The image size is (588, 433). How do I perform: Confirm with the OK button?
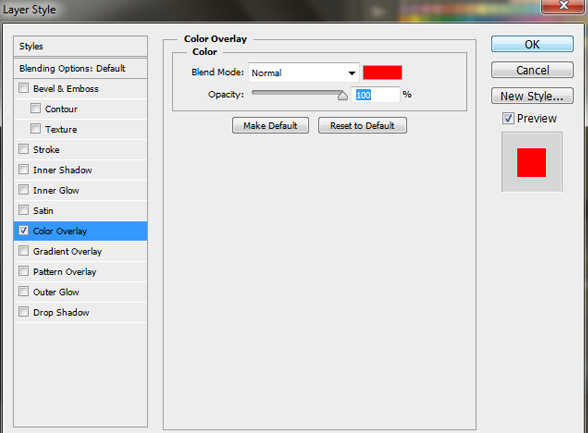point(532,44)
